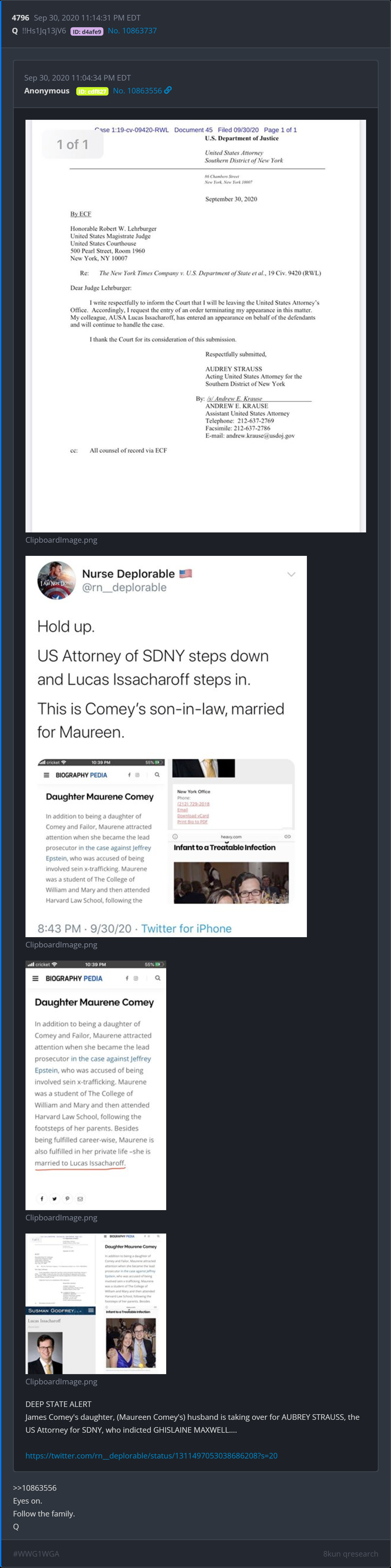This screenshot has width=391, height=1568.
Task: Click the green ID cdf827 badge
Action: point(92,91)
